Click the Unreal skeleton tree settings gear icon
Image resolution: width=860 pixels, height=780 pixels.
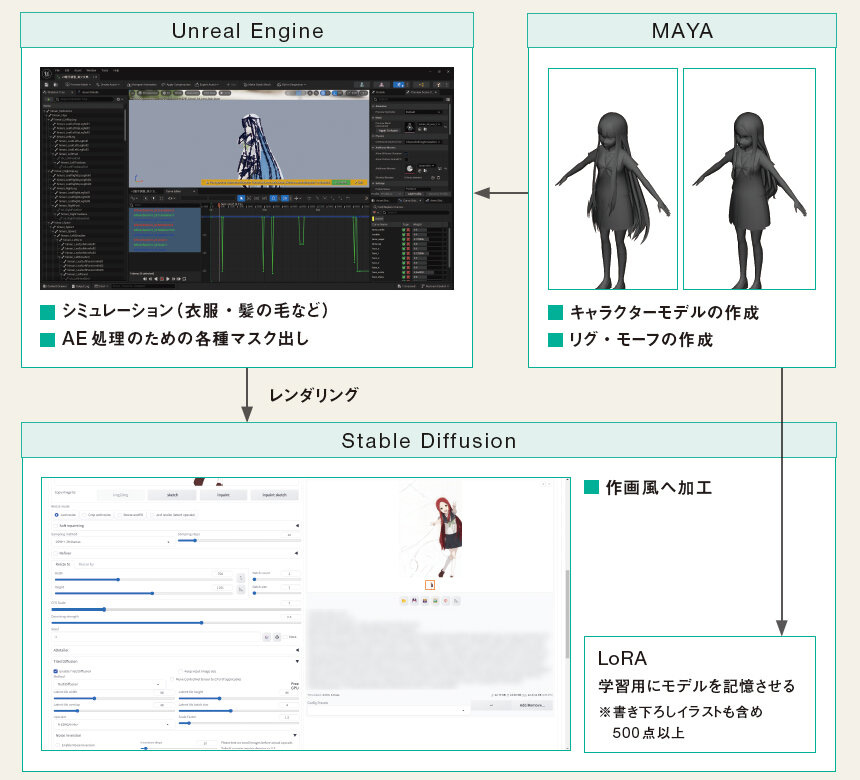[120, 99]
